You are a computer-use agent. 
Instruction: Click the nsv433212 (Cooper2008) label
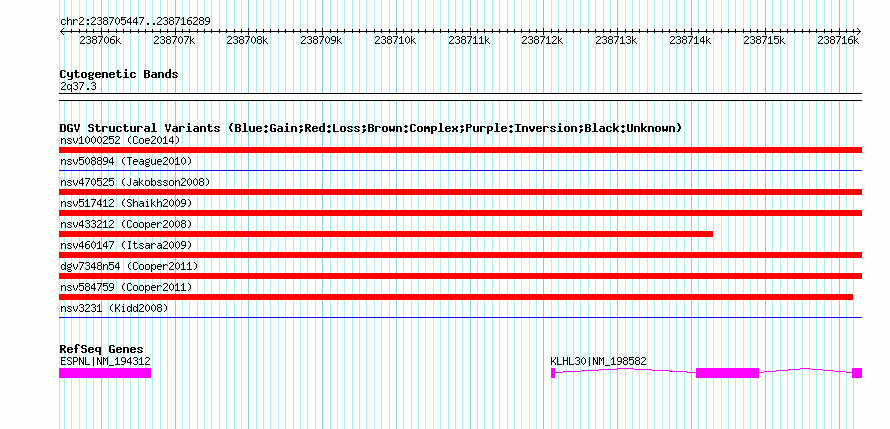126,224
